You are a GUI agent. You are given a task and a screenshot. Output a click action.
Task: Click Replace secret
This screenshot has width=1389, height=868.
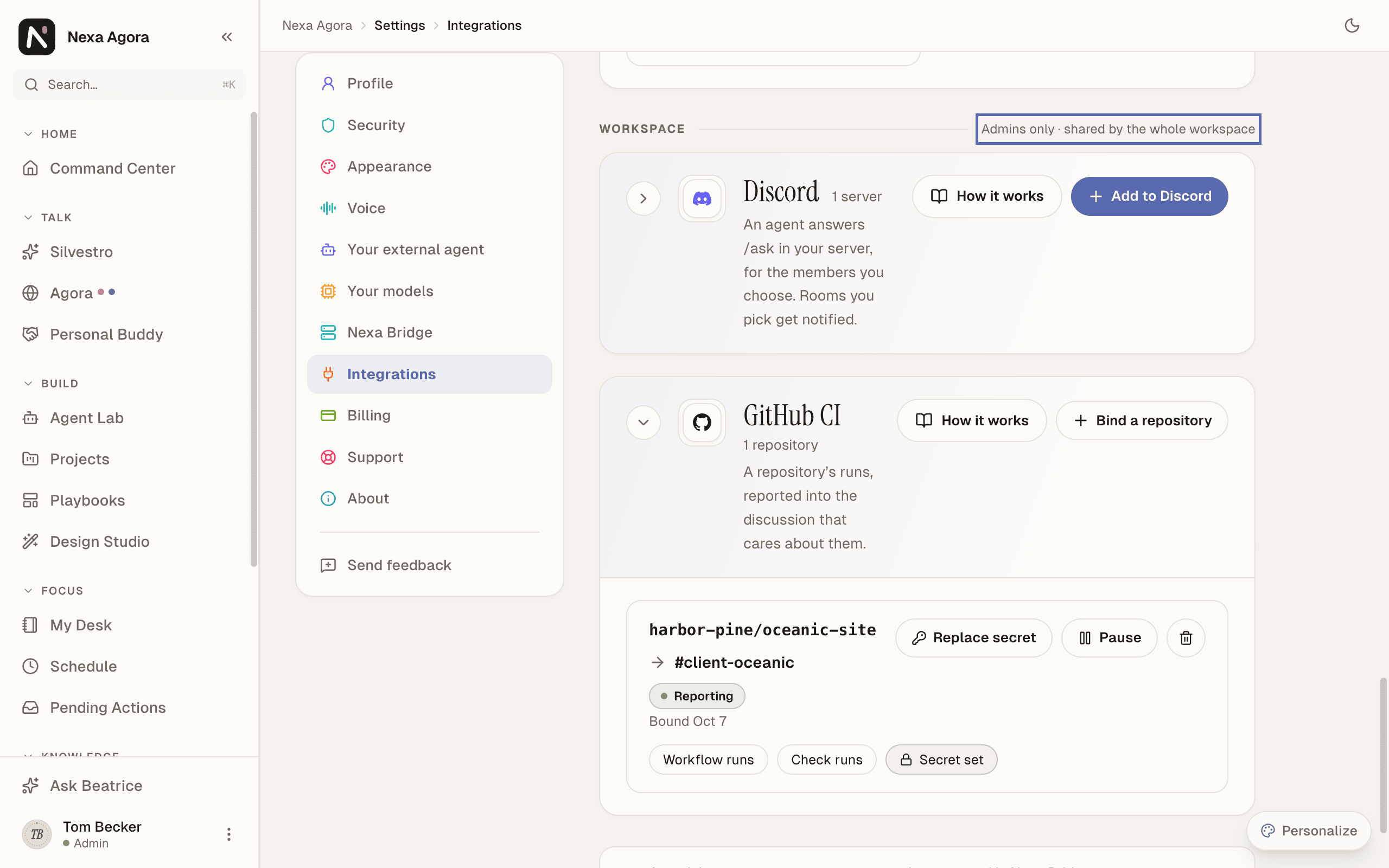click(x=973, y=637)
